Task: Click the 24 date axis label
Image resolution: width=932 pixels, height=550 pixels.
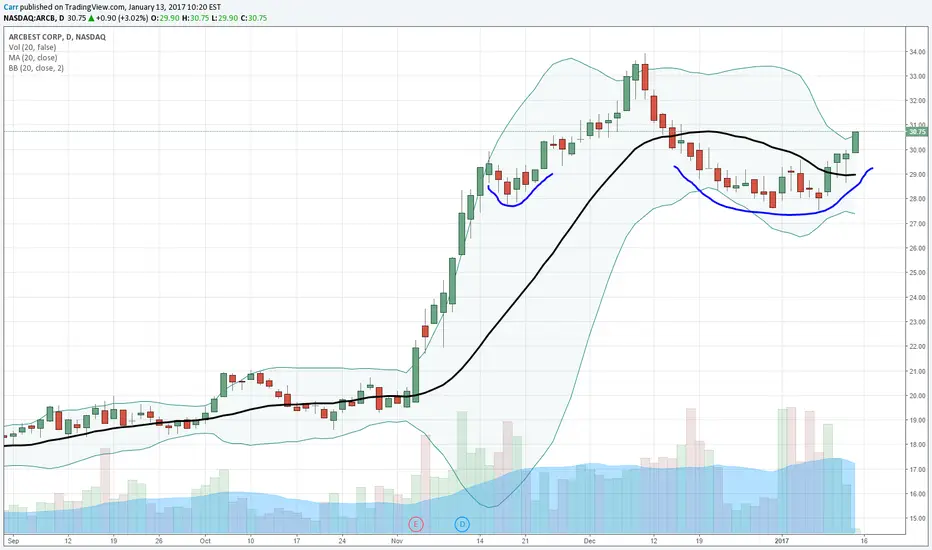Action: [x=342, y=541]
